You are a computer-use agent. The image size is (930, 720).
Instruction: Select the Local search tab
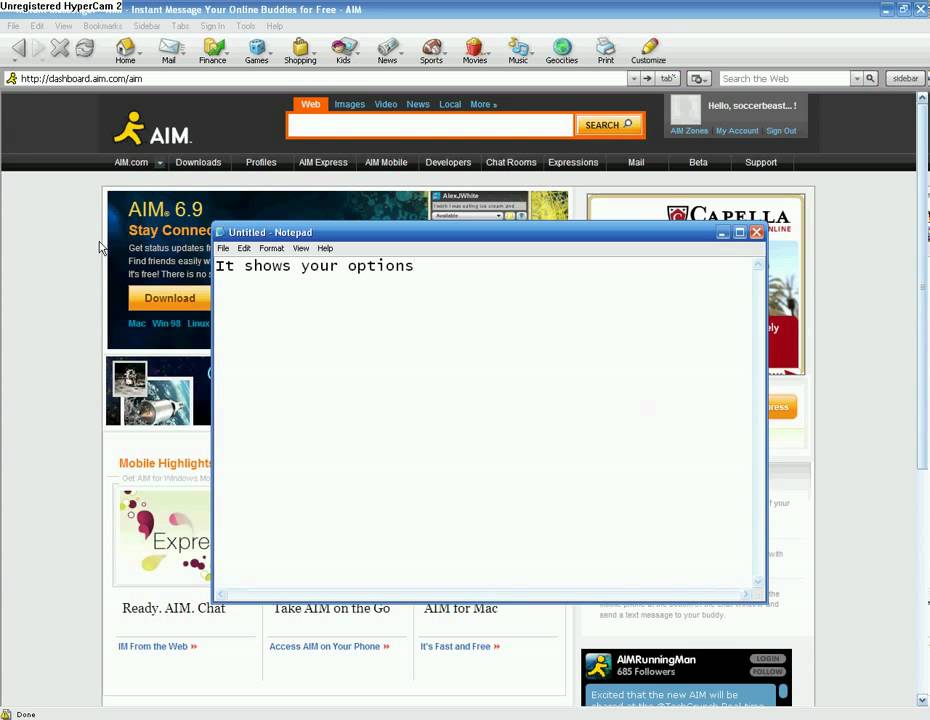[450, 104]
